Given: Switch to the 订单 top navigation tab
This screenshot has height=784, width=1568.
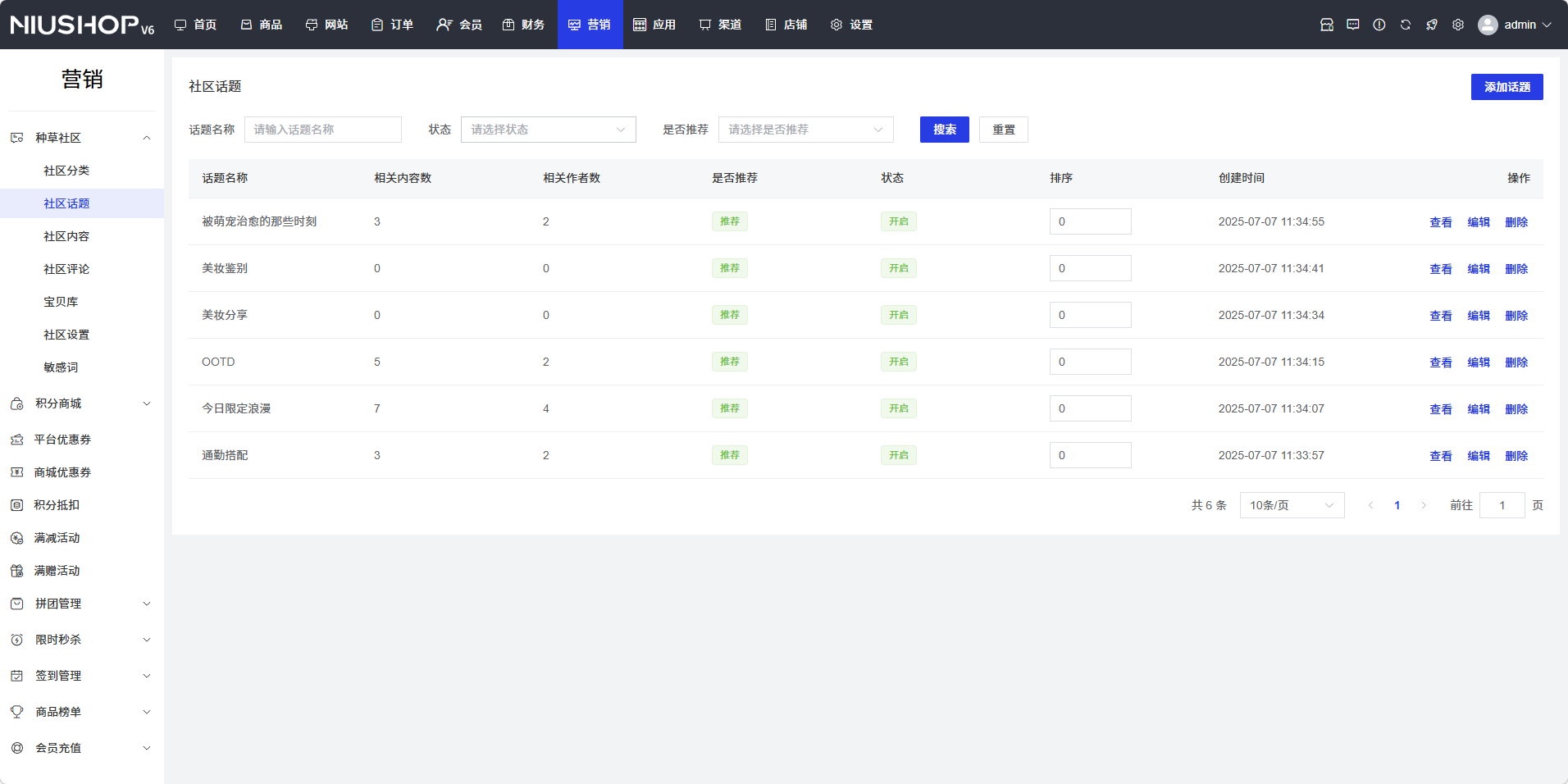Looking at the screenshot, I should (393, 25).
